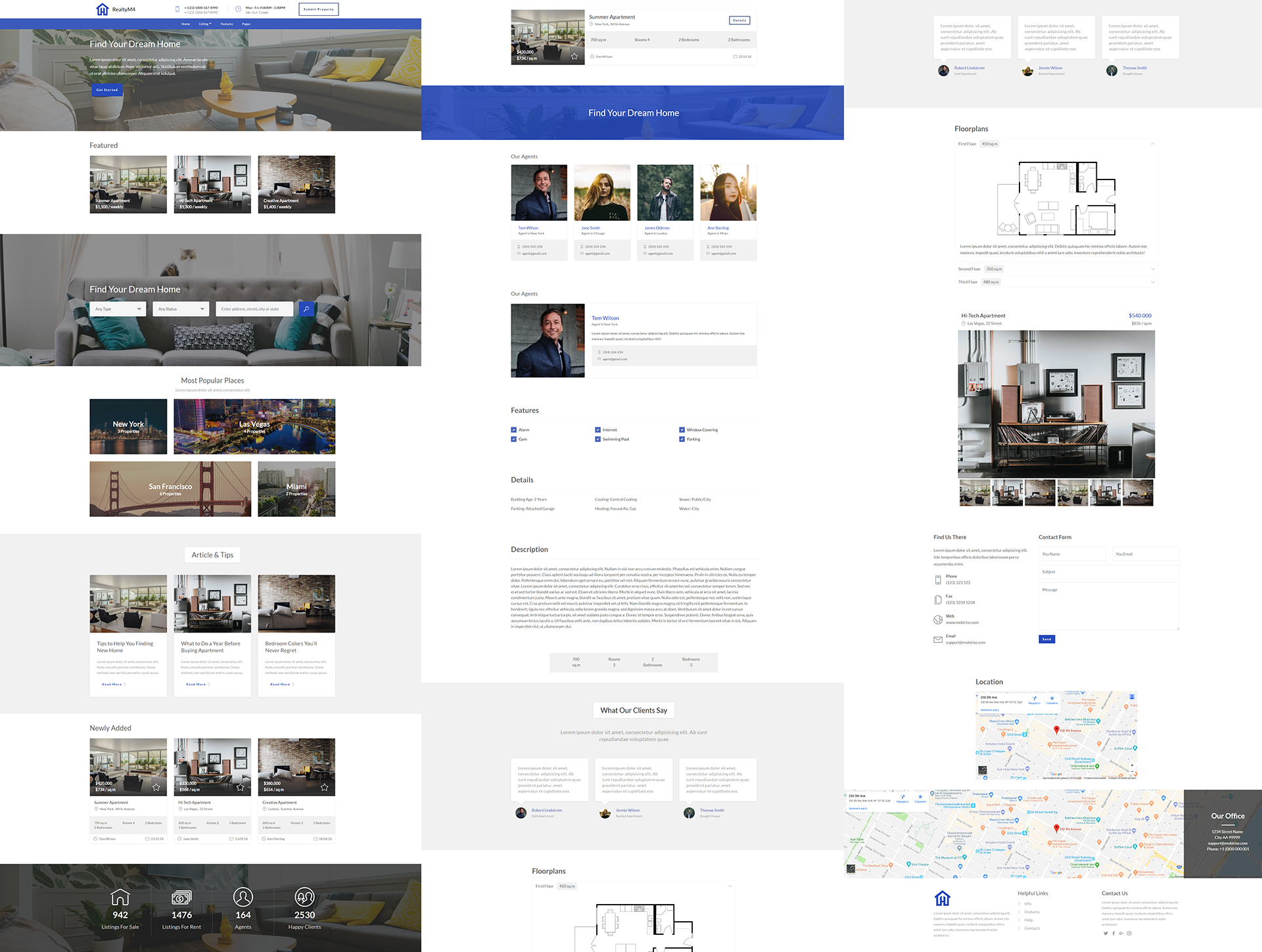Click the address search input field
The image size is (1262, 952).
(254, 309)
